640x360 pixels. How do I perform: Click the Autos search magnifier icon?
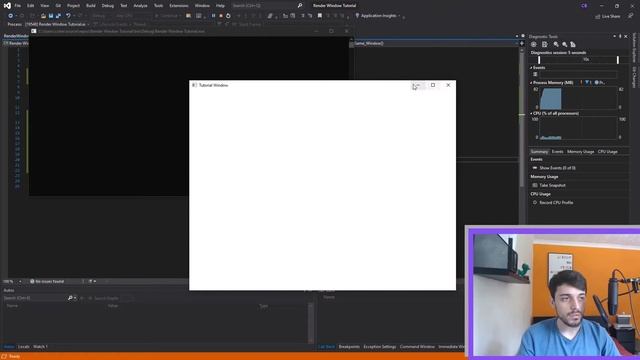(x=70, y=298)
